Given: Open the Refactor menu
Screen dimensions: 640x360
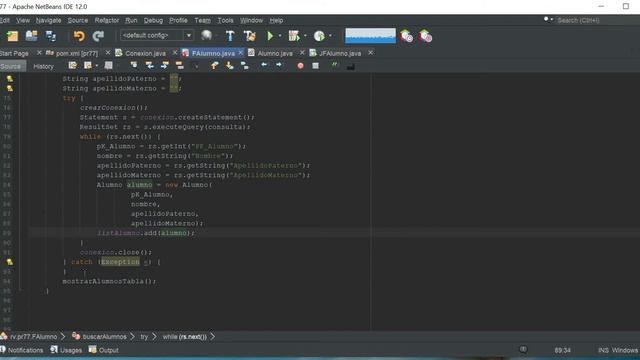Looking at the screenshot, I should (x=107, y=20).
